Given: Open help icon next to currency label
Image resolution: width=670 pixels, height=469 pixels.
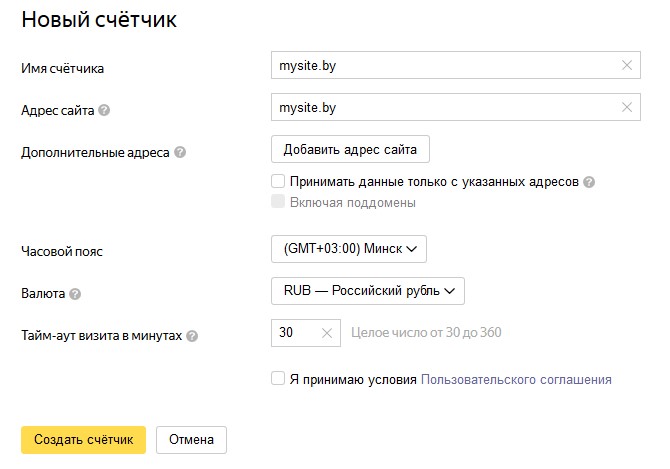Looking at the screenshot, I should pyautogui.click(x=75, y=295).
